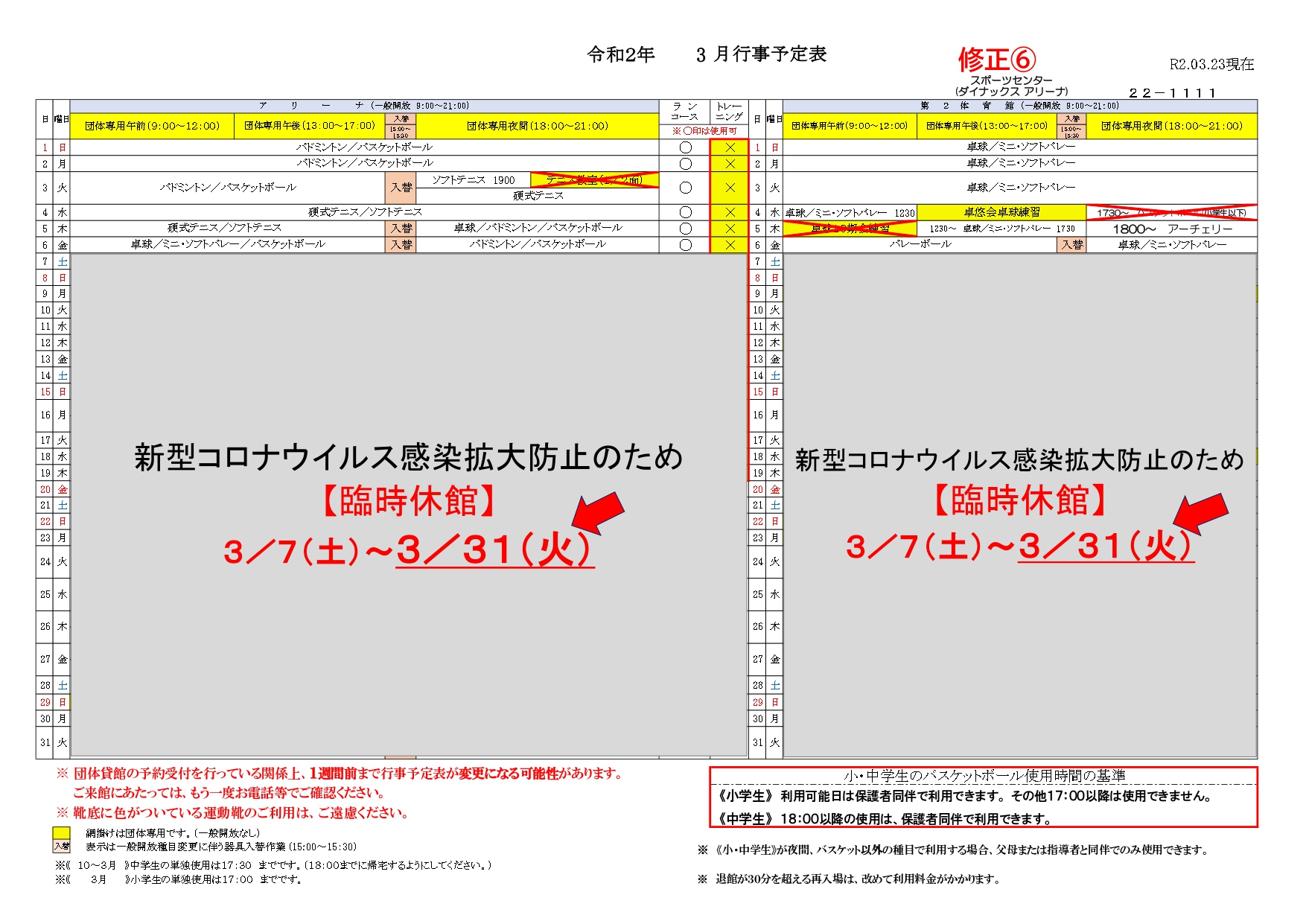Select Arena's red "【臨時休館】" text
The image size is (1306, 924).
pyautogui.click(x=408, y=501)
